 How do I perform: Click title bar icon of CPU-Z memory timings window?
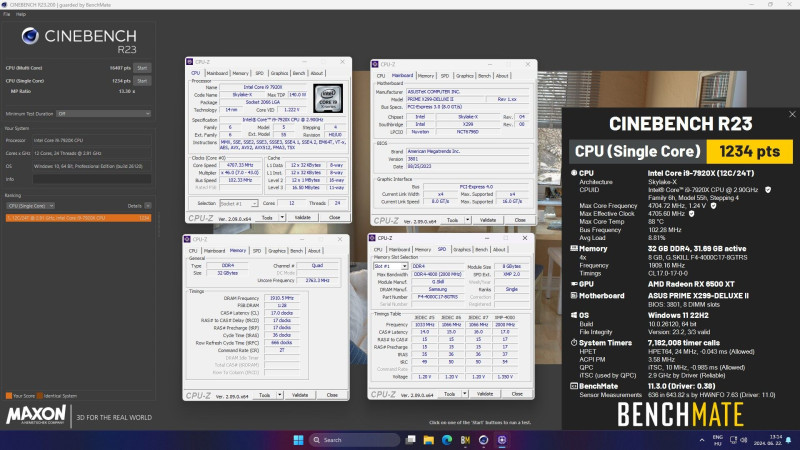click(x=187, y=239)
